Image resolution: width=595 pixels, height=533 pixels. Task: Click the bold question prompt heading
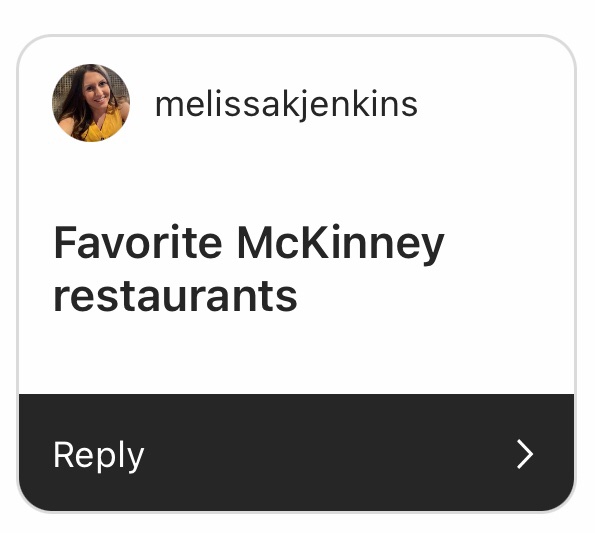249,269
